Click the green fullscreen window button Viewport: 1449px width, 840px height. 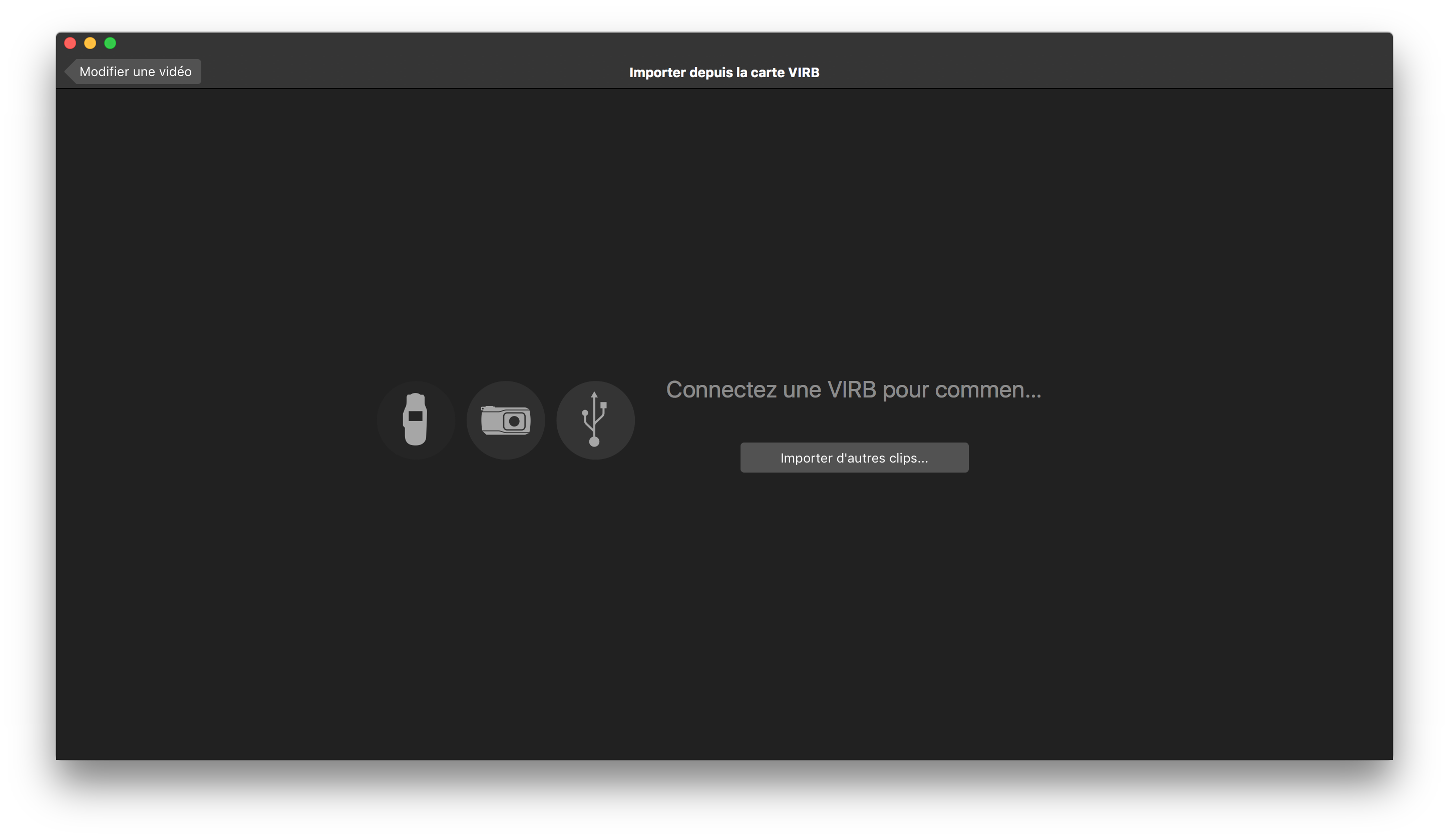point(110,43)
